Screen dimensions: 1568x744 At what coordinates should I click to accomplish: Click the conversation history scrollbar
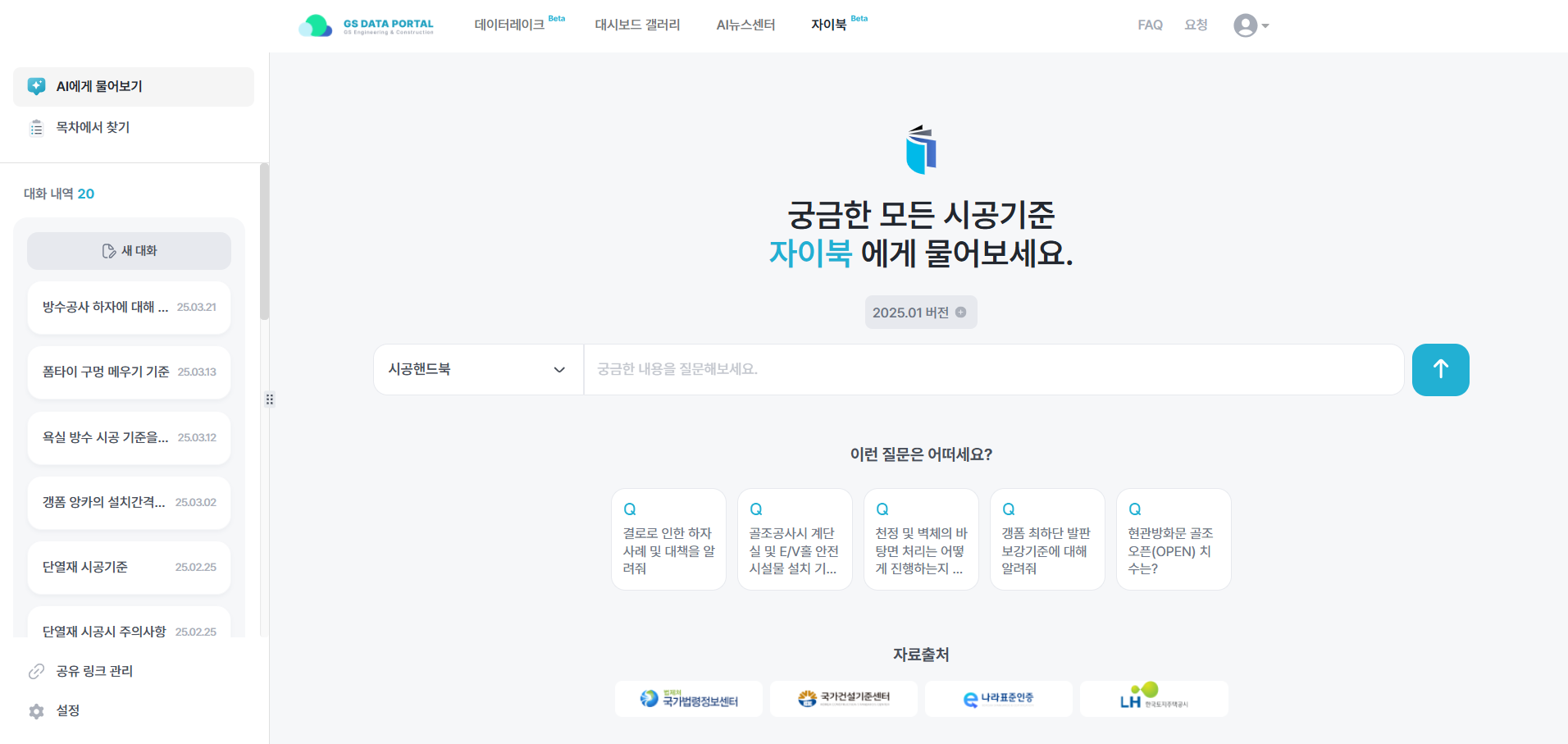[x=264, y=243]
